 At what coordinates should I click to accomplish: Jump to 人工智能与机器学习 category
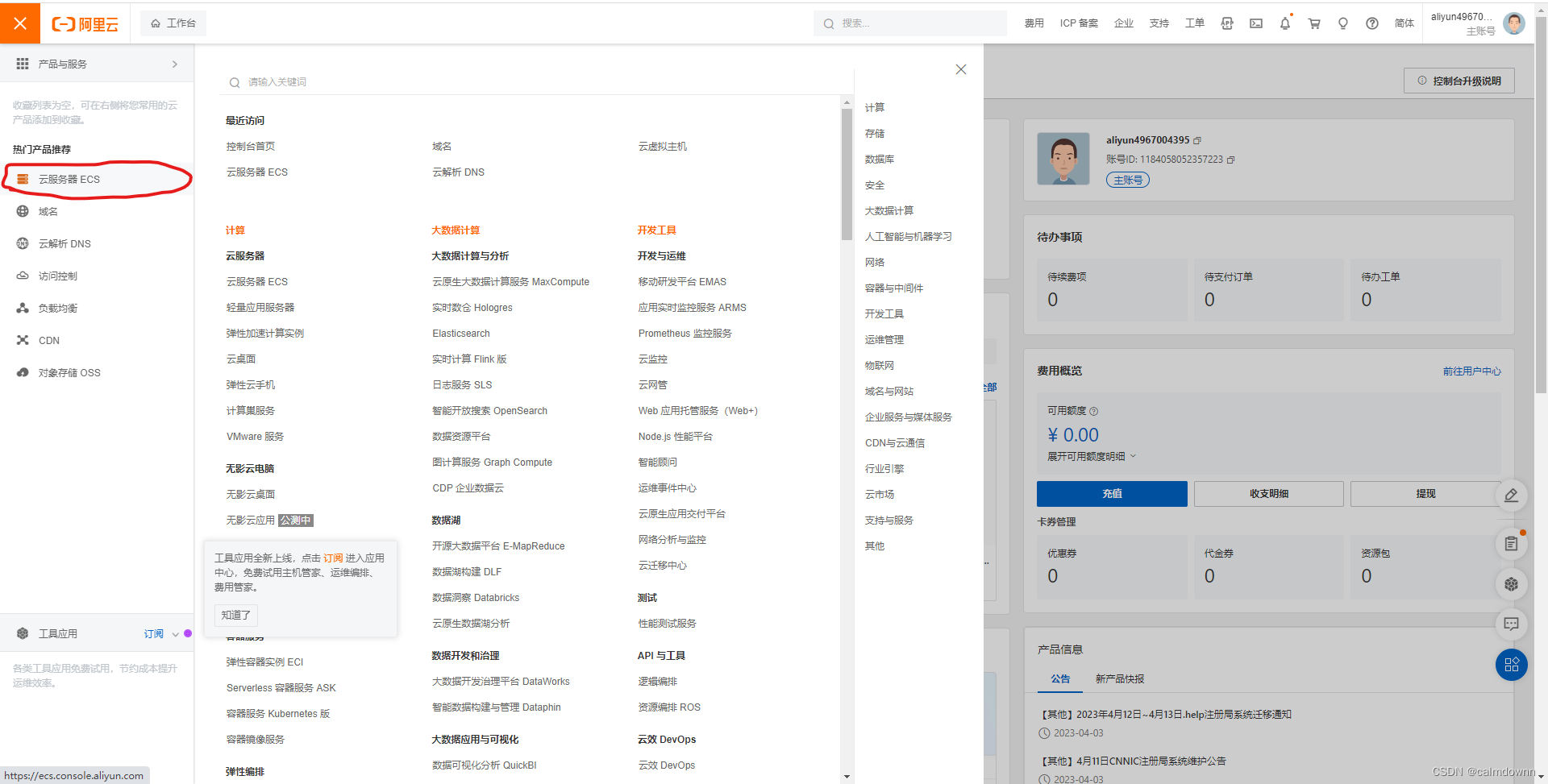[909, 236]
